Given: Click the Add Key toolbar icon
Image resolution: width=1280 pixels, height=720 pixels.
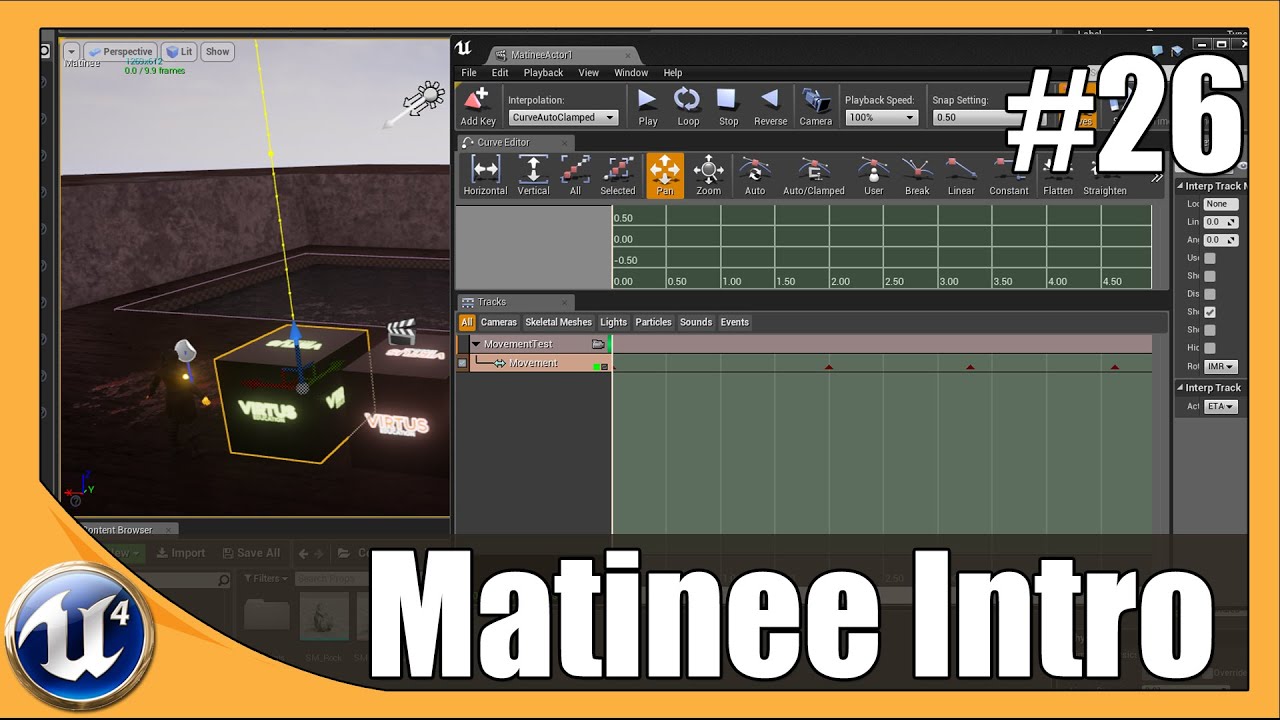Looking at the screenshot, I should [478, 106].
